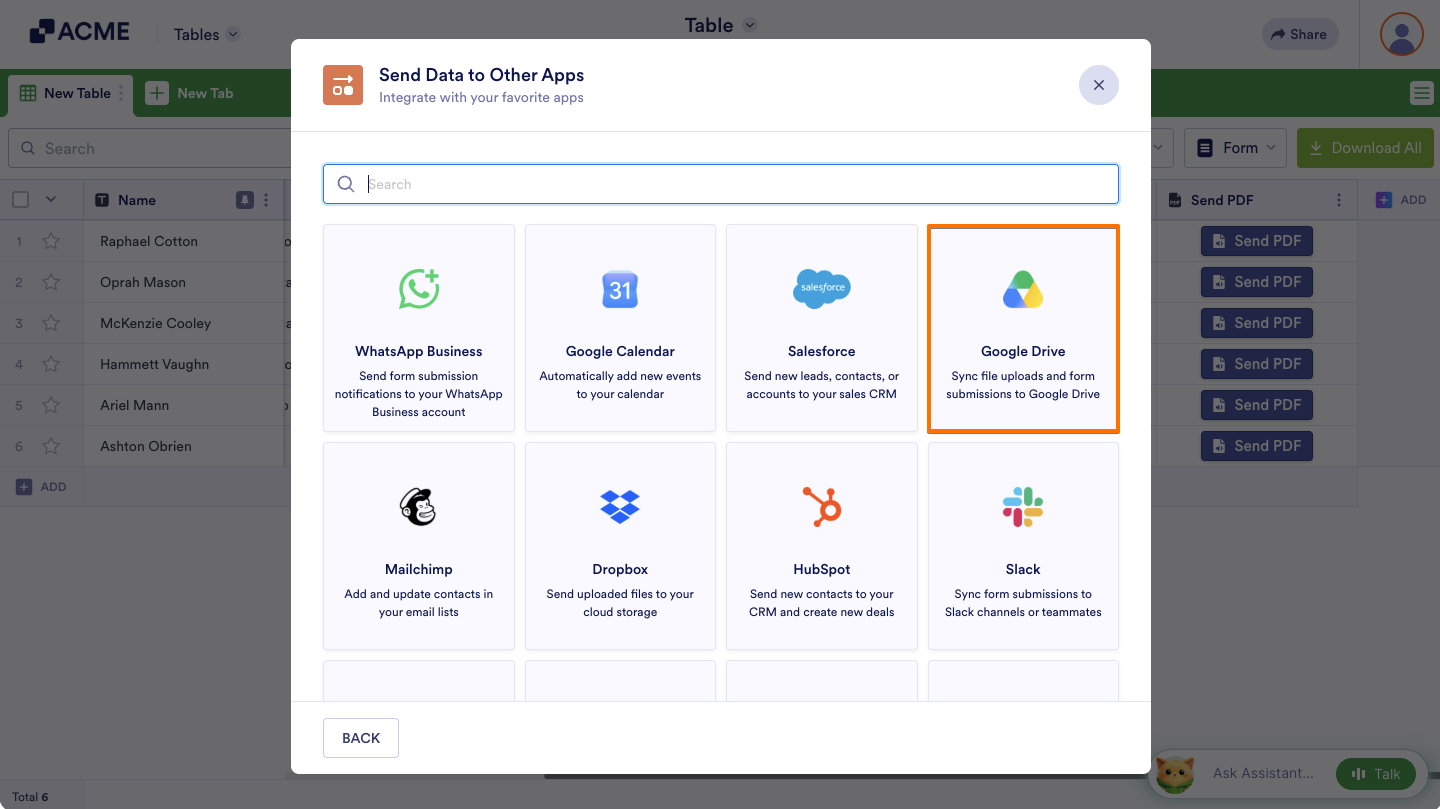Focus the integrations search field
This screenshot has height=809, width=1440.
[720, 184]
